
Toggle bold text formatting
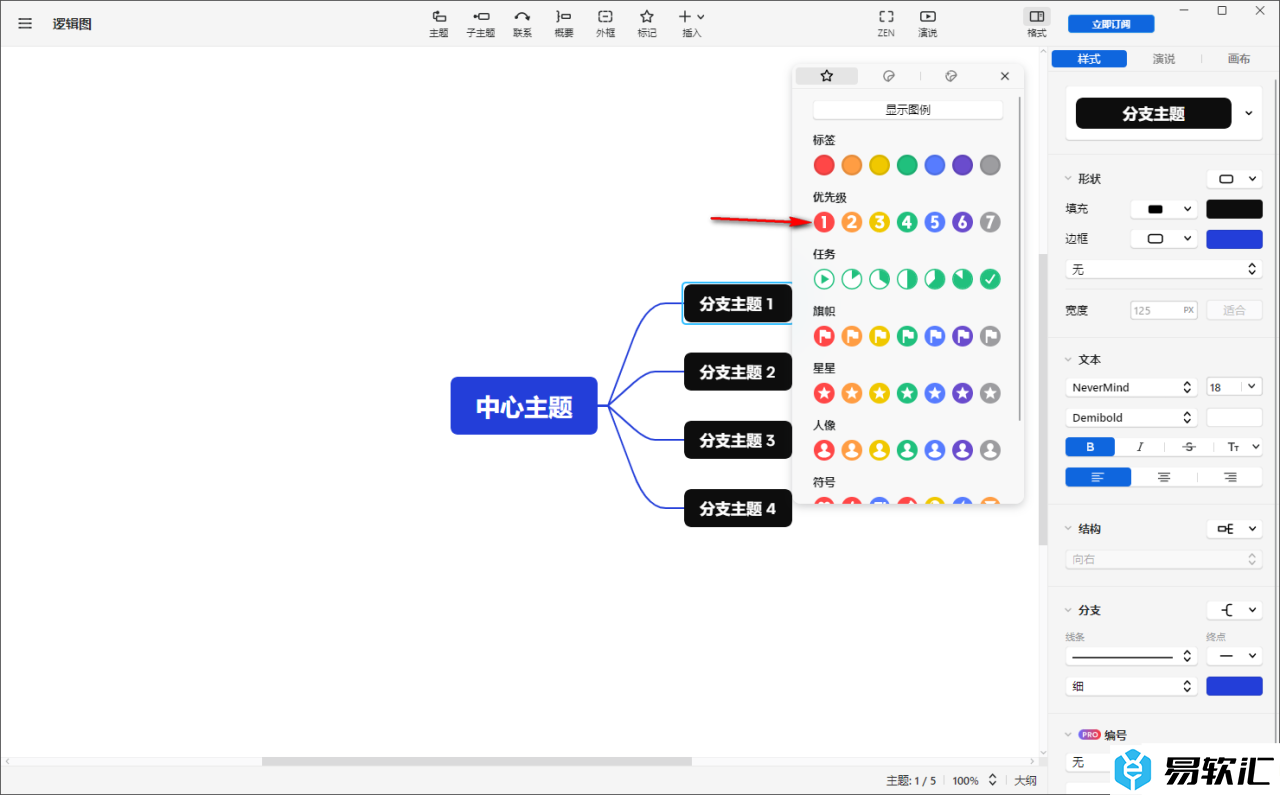click(1090, 447)
